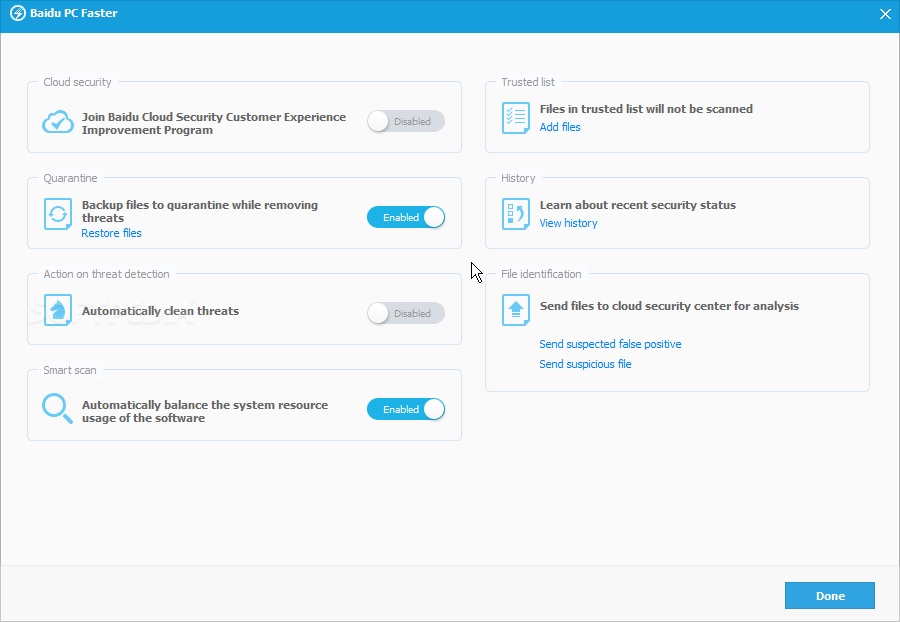Click the Add files link
This screenshot has height=622, width=900.
pos(560,127)
